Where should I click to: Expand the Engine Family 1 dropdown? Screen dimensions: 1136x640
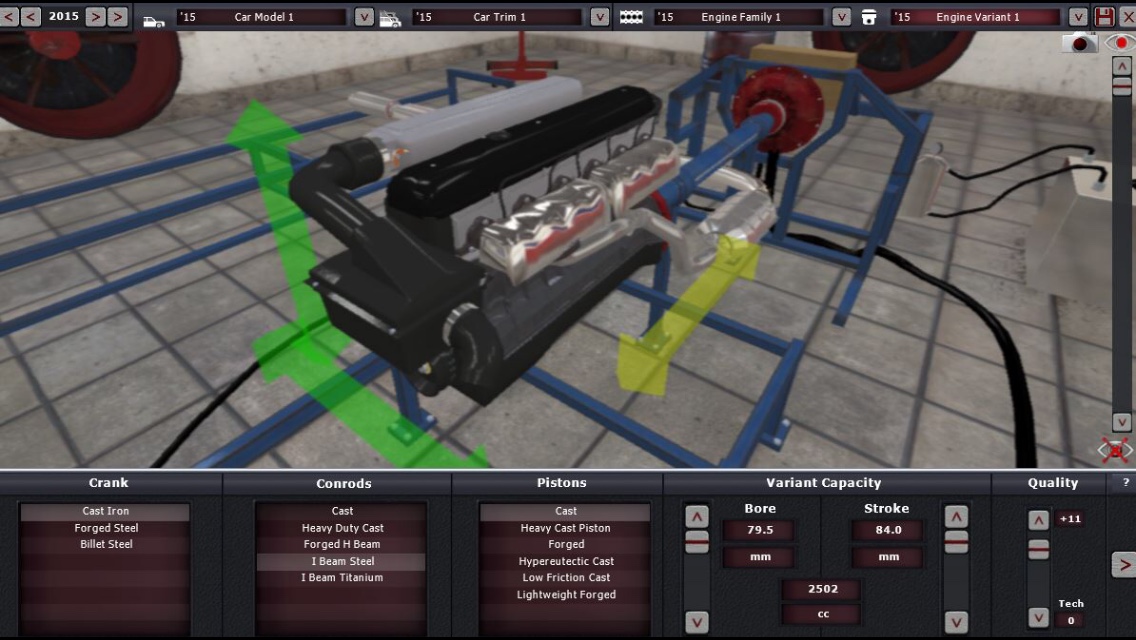pyautogui.click(x=841, y=17)
